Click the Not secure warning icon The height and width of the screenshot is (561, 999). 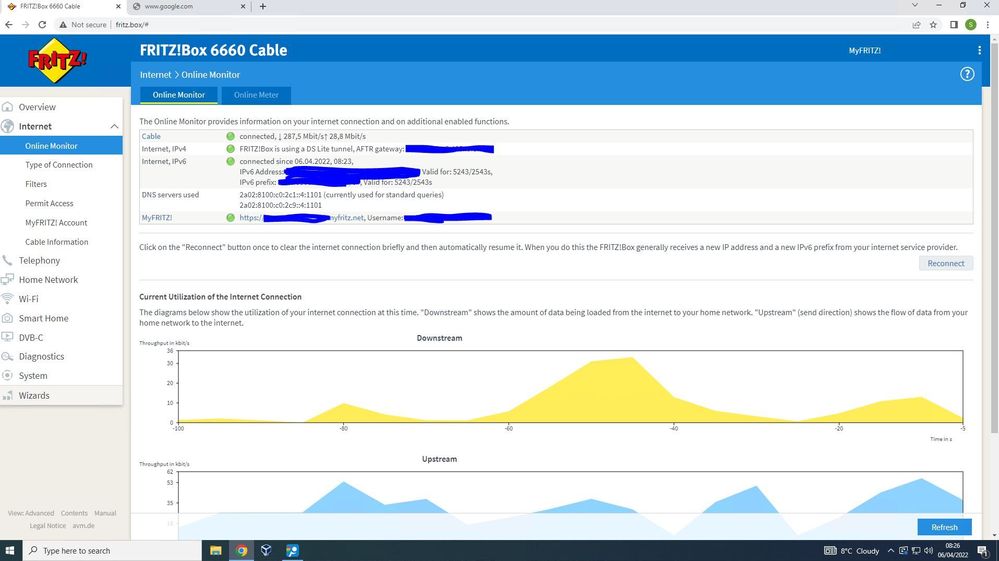62,25
